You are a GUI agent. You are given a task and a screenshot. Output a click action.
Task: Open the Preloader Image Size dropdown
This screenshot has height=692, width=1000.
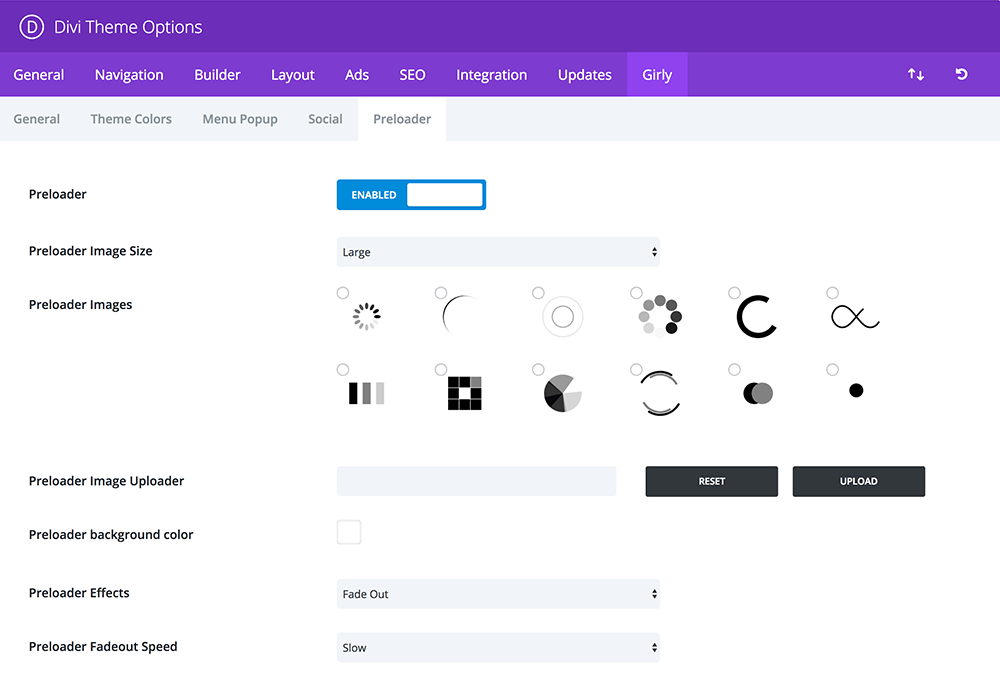[498, 252]
